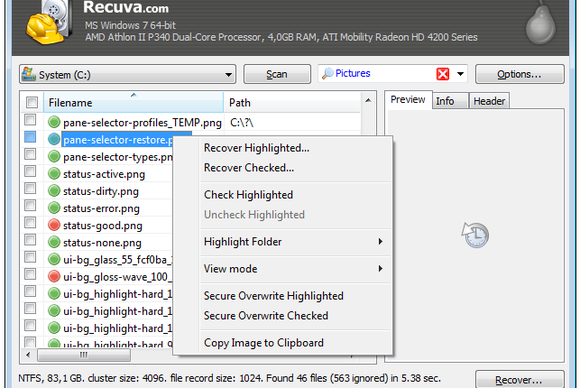Check the box for status-dirty.png
The width and height of the screenshot is (580, 388).
(x=30, y=189)
